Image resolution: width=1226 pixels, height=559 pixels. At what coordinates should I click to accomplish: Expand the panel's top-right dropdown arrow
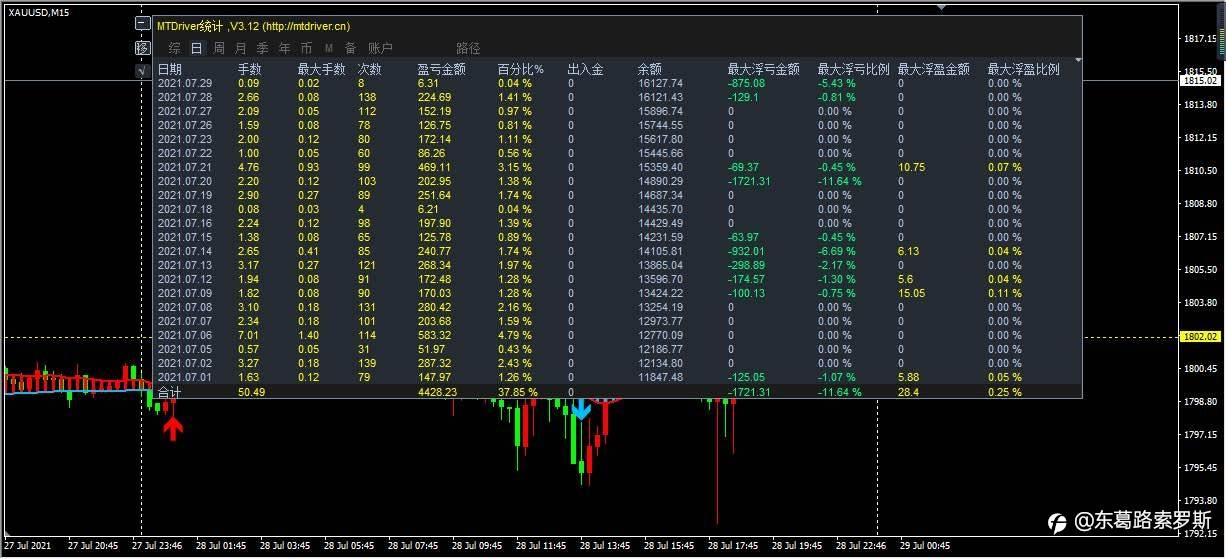[x=1078, y=60]
